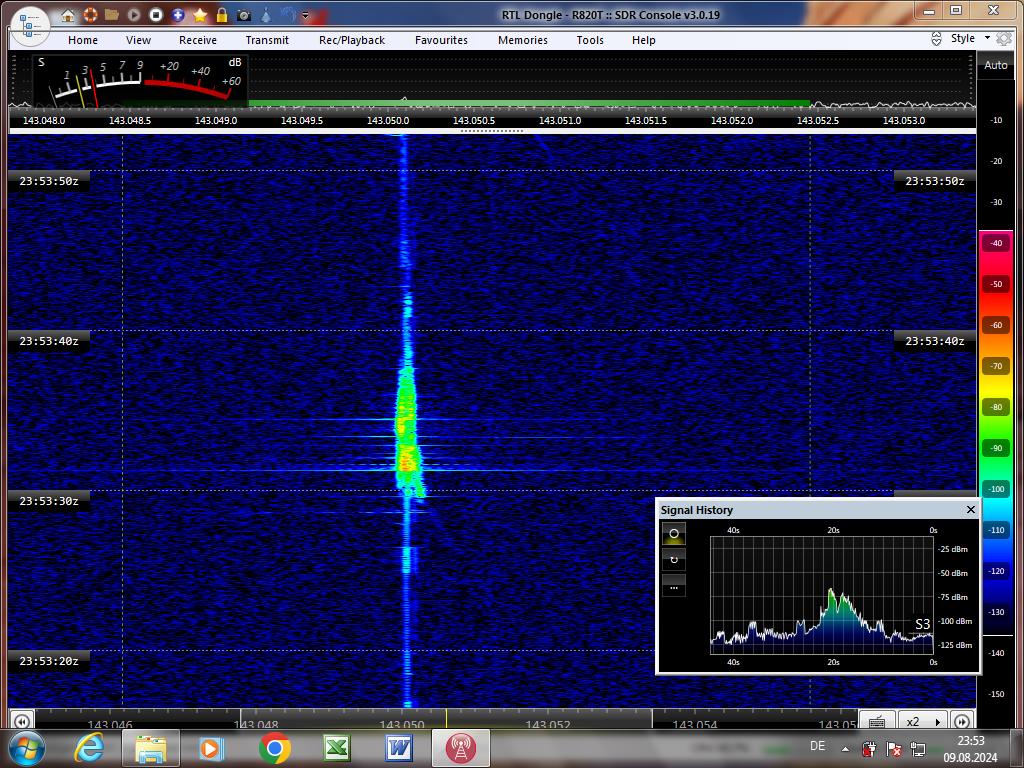Image resolution: width=1024 pixels, height=768 pixels.
Task: Open the Home ribbon tab
Action: [83, 40]
